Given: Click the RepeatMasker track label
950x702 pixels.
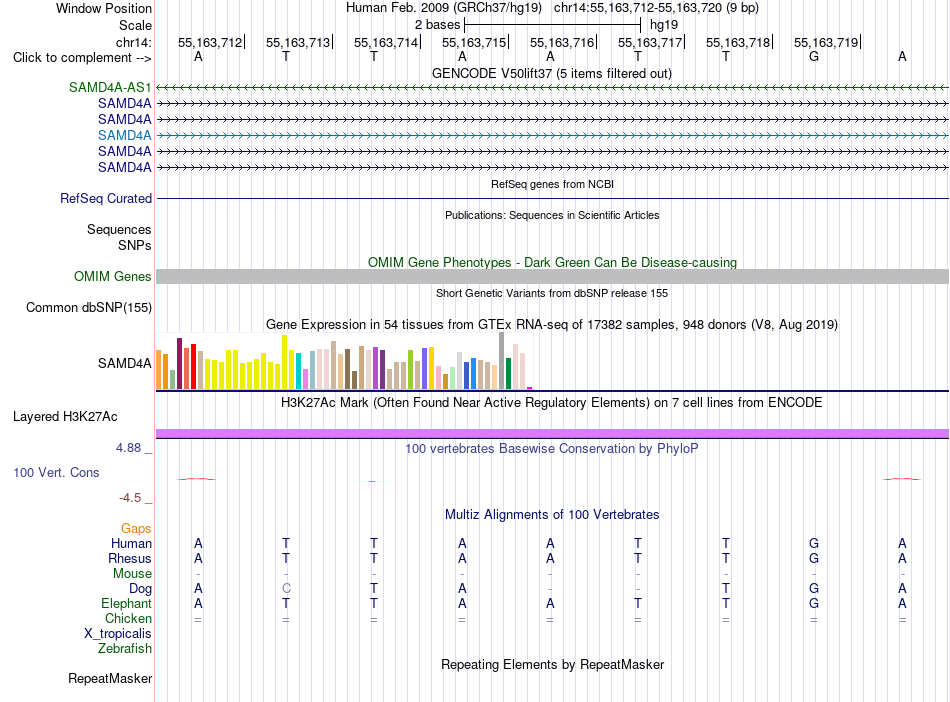Looking at the screenshot, I should coord(110,678).
